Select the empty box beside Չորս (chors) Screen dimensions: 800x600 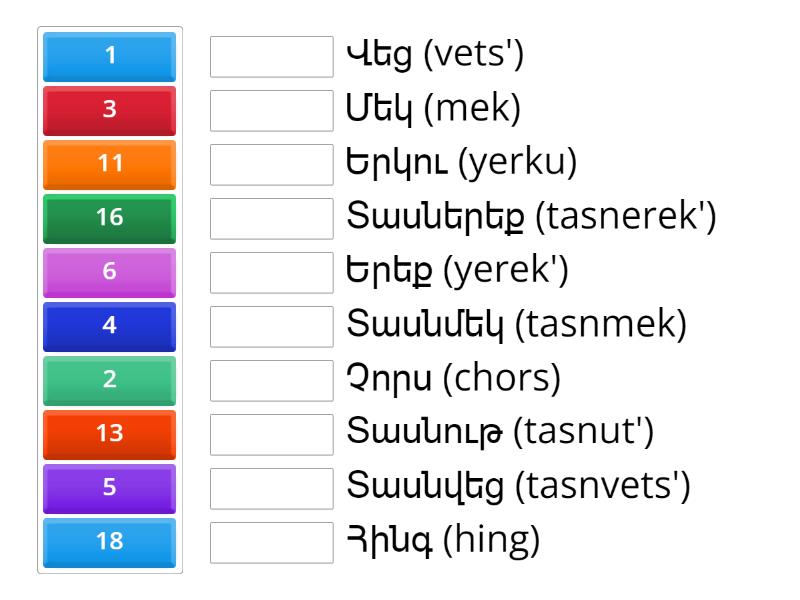coord(272,380)
